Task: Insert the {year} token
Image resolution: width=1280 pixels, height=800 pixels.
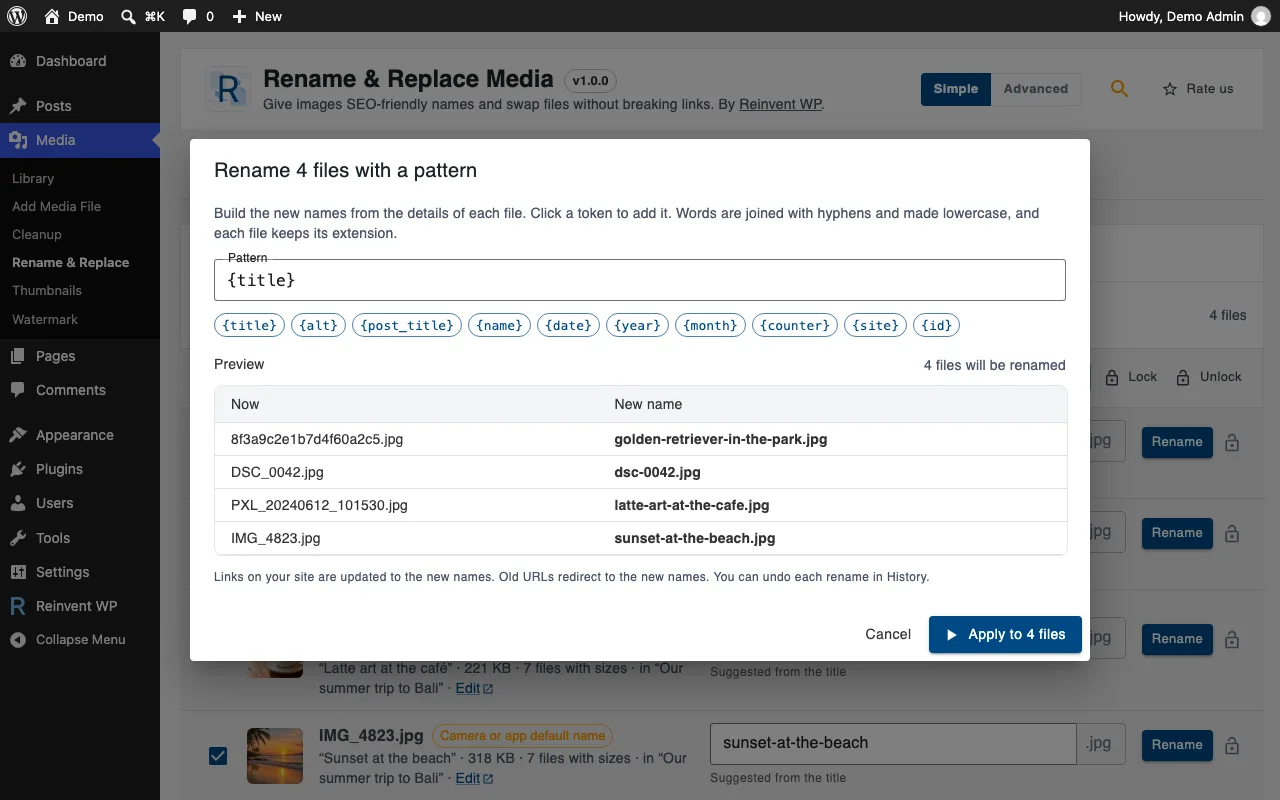Action: (637, 325)
